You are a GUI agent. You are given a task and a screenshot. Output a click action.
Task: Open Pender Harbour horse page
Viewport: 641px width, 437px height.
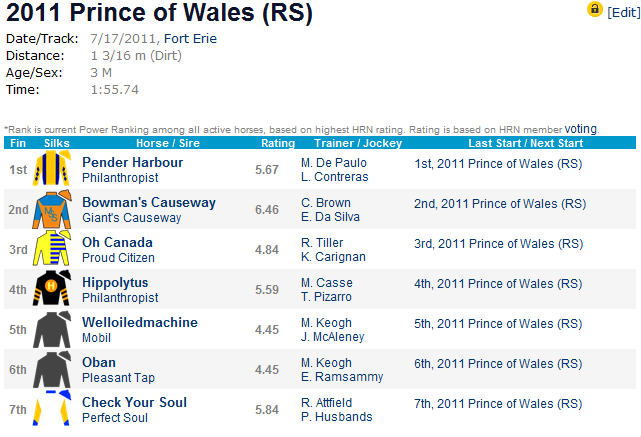click(x=132, y=162)
